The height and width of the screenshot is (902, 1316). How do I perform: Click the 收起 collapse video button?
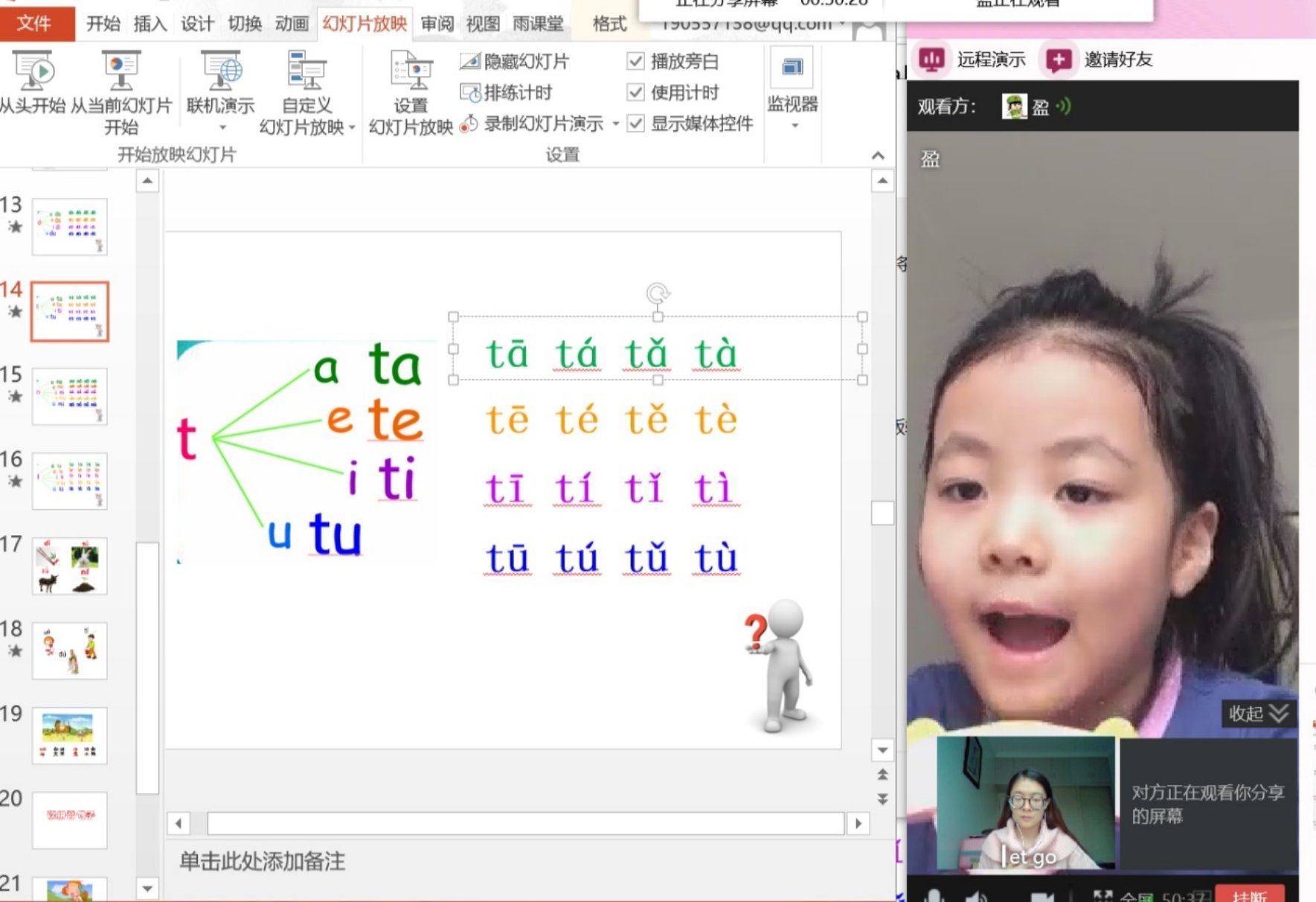(1257, 714)
